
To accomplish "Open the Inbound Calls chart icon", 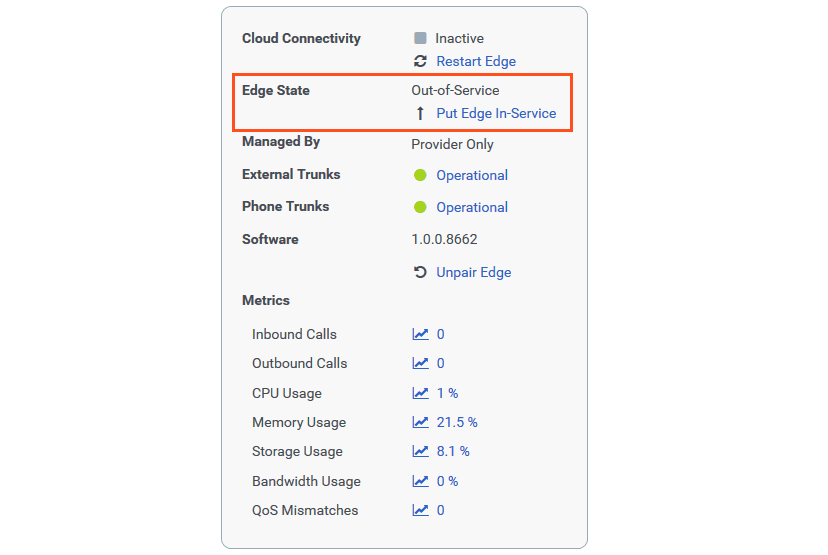I will 421,334.
